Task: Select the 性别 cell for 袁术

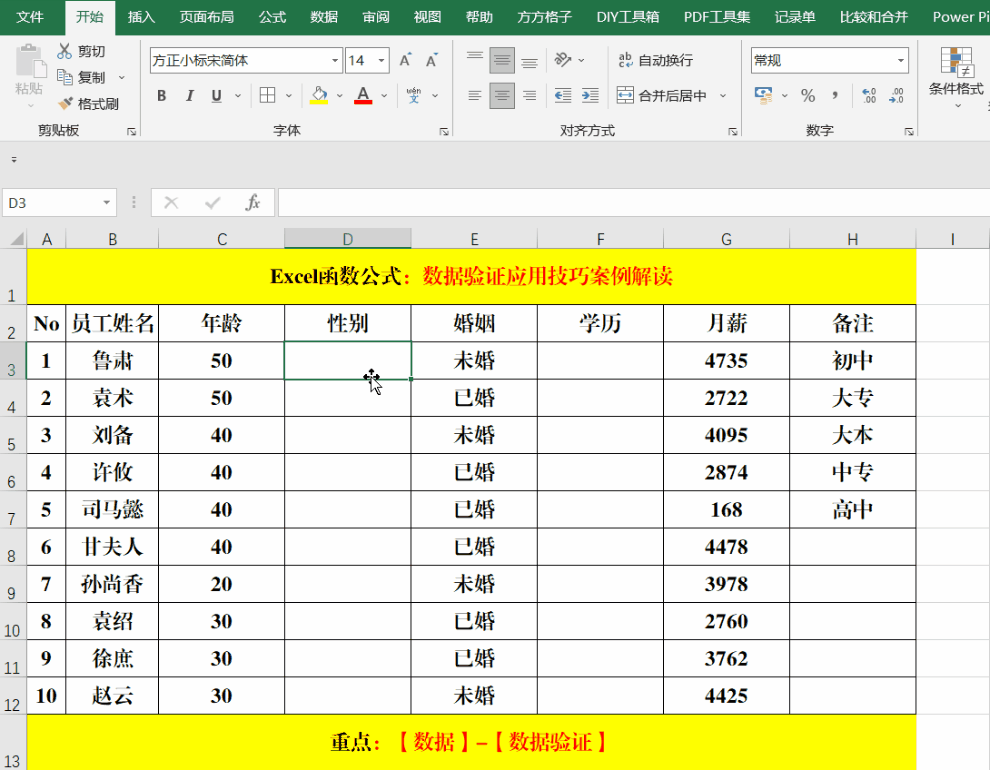Action: click(347, 398)
